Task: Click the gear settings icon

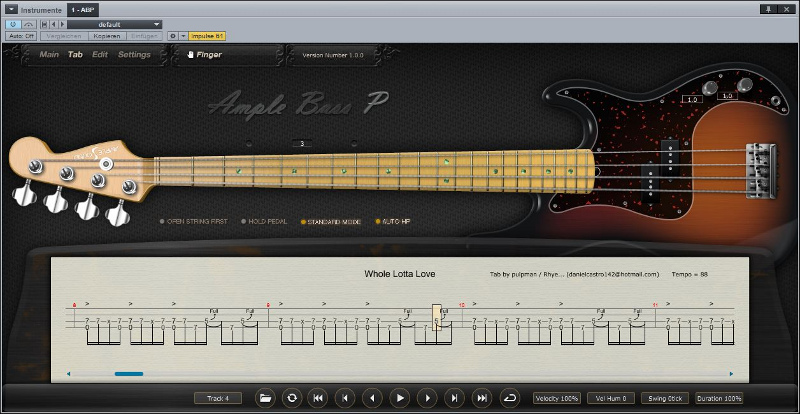Action: point(172,36)
